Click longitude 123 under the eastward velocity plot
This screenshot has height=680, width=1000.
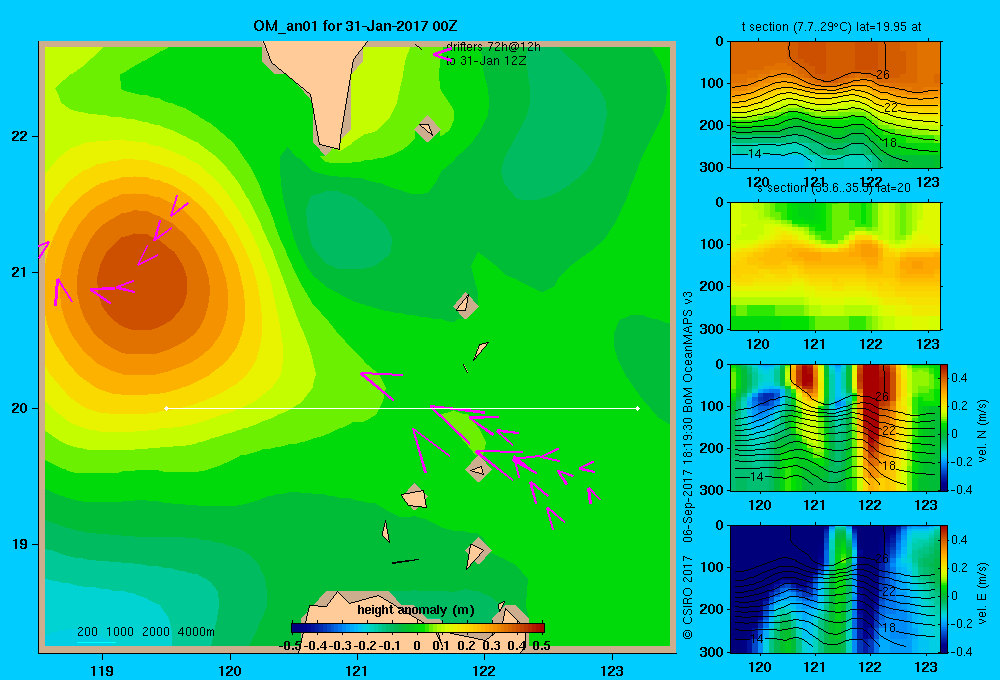pyautogui.click(x=926, y=667)
